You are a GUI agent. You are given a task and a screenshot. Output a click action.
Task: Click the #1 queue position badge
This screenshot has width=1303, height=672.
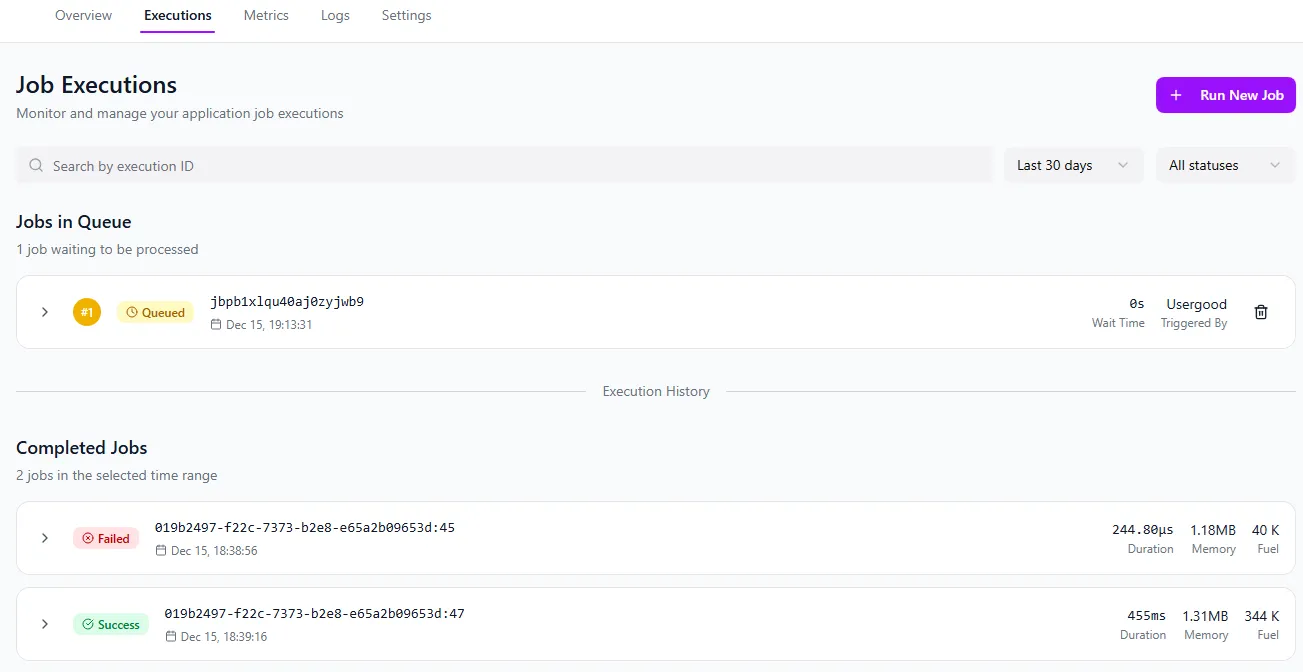[x=87, y=312]
